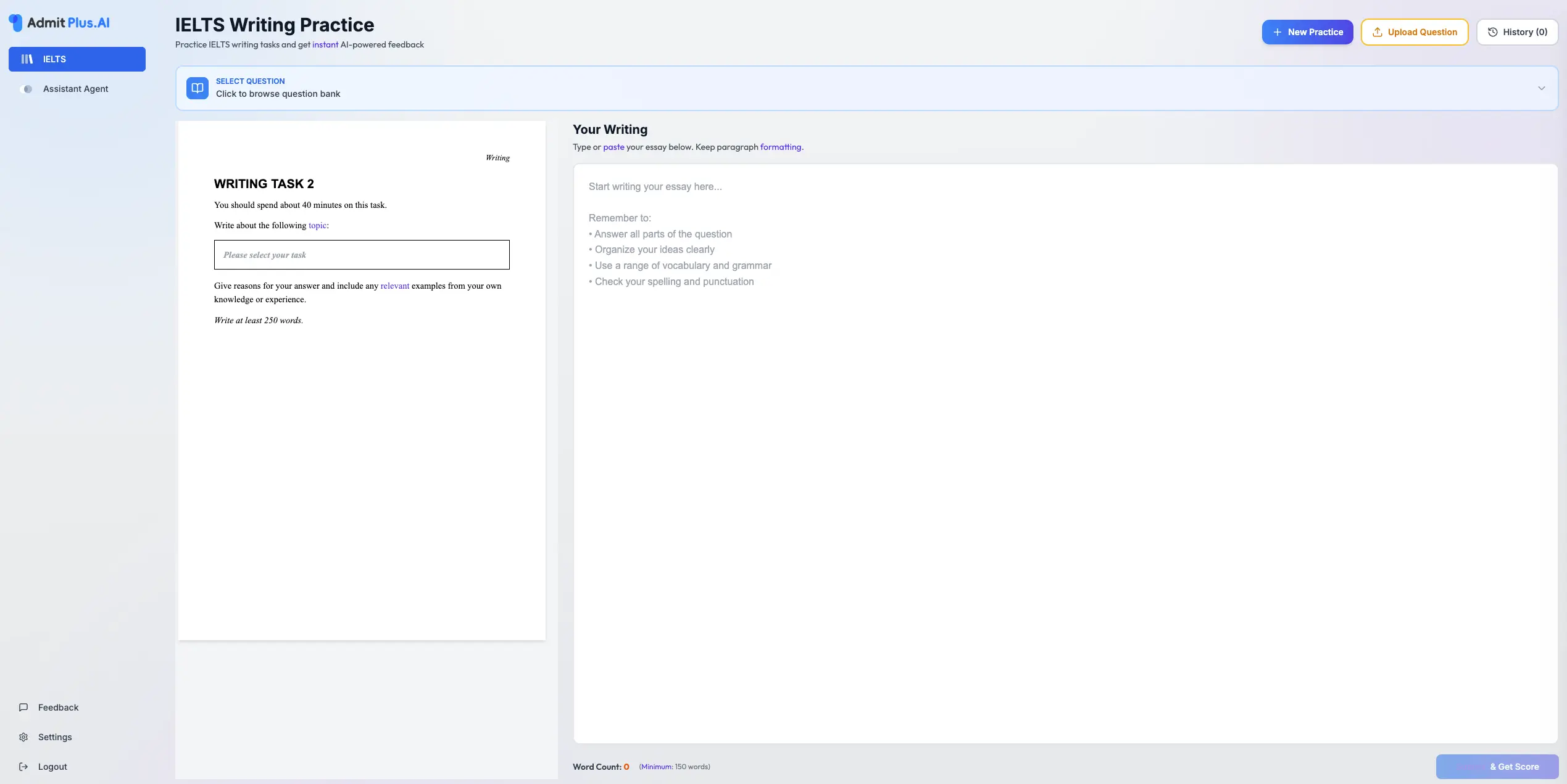Image resolution: width=1567 pixels, height=784 pixels.
Task: Open the Assistant Agent sidebar entry
Action: (x=75, y=89)
